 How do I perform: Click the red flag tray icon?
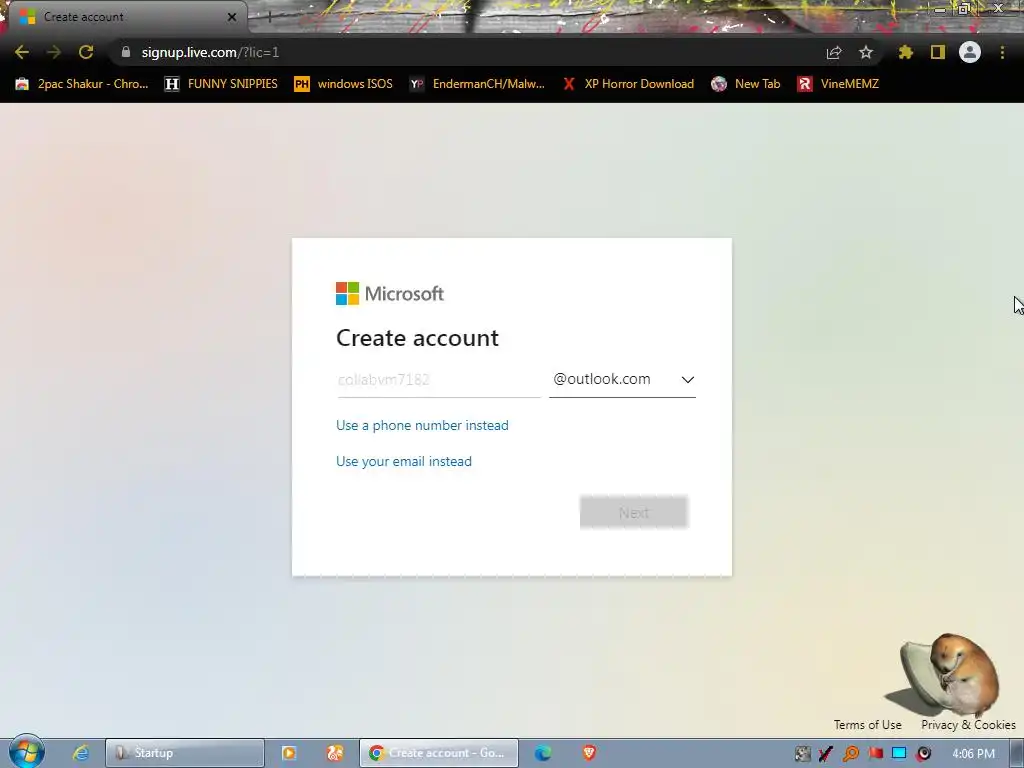coord(876,754)
